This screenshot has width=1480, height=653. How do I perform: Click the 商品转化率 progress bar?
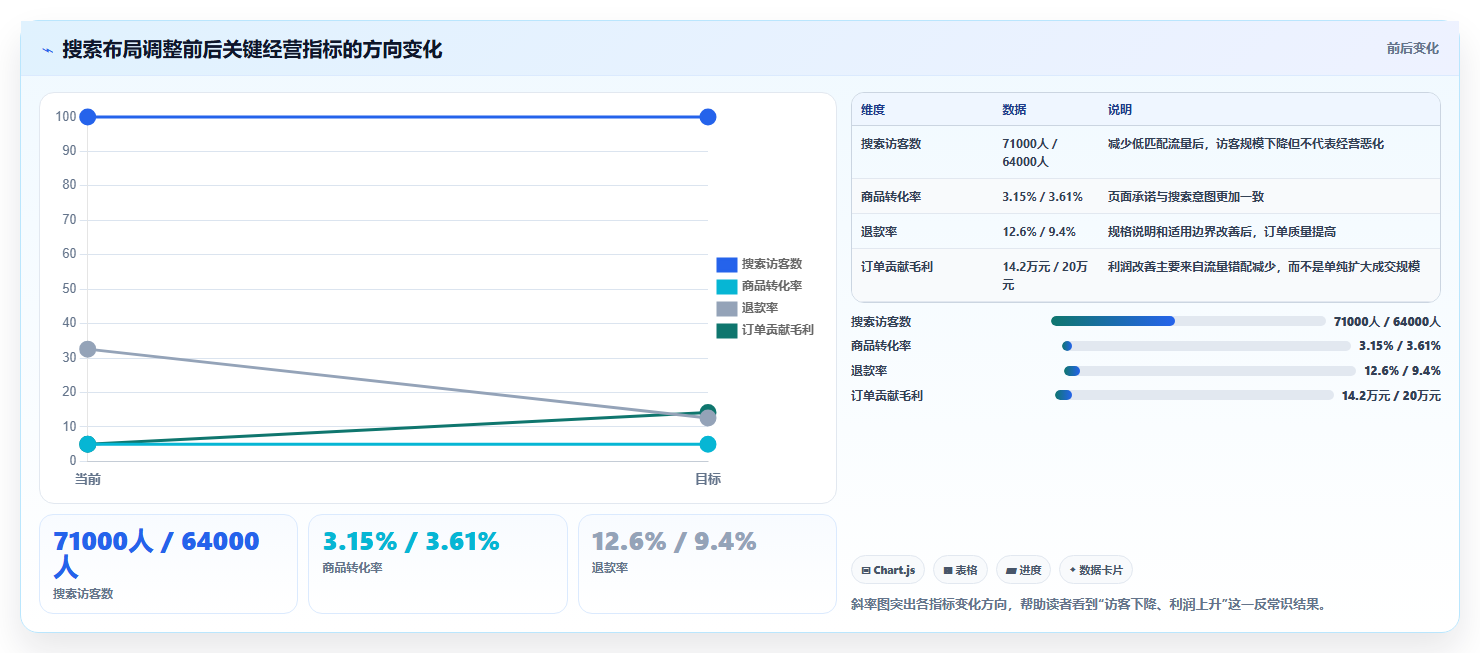pos(1206,346)
